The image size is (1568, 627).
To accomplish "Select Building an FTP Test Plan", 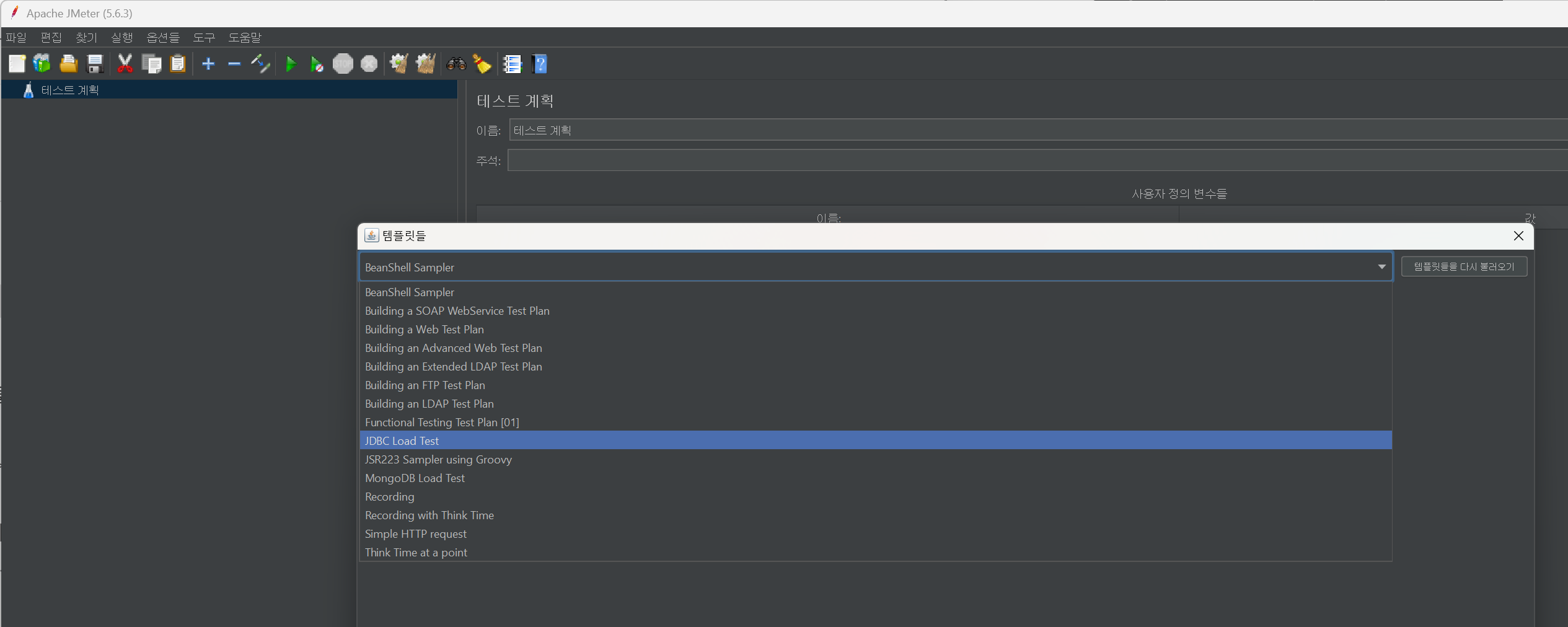I will (876, 385).
